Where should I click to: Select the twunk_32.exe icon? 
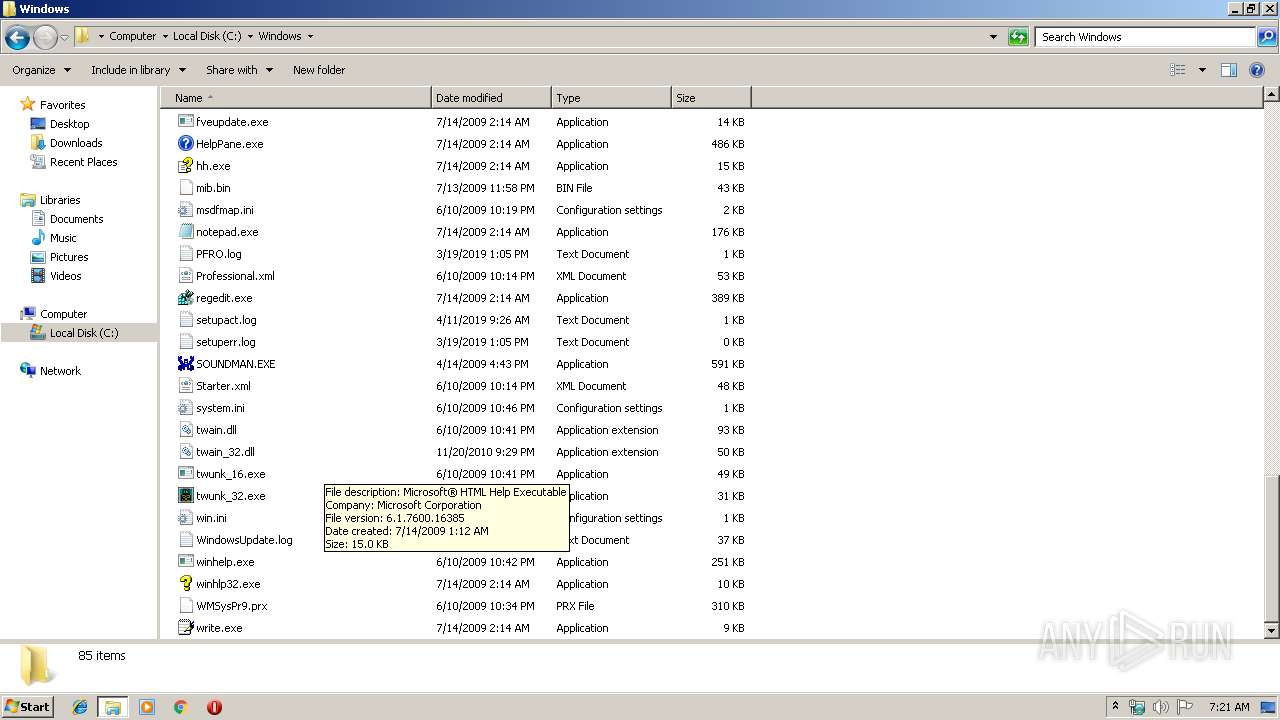point(185,496)
